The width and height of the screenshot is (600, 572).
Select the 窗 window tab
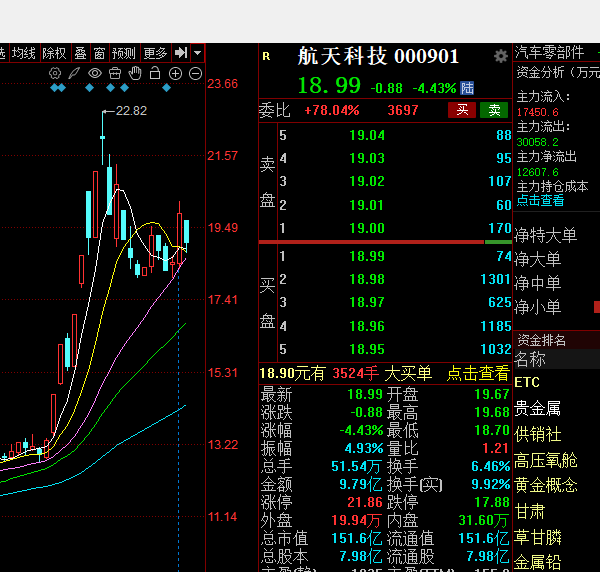99,53
